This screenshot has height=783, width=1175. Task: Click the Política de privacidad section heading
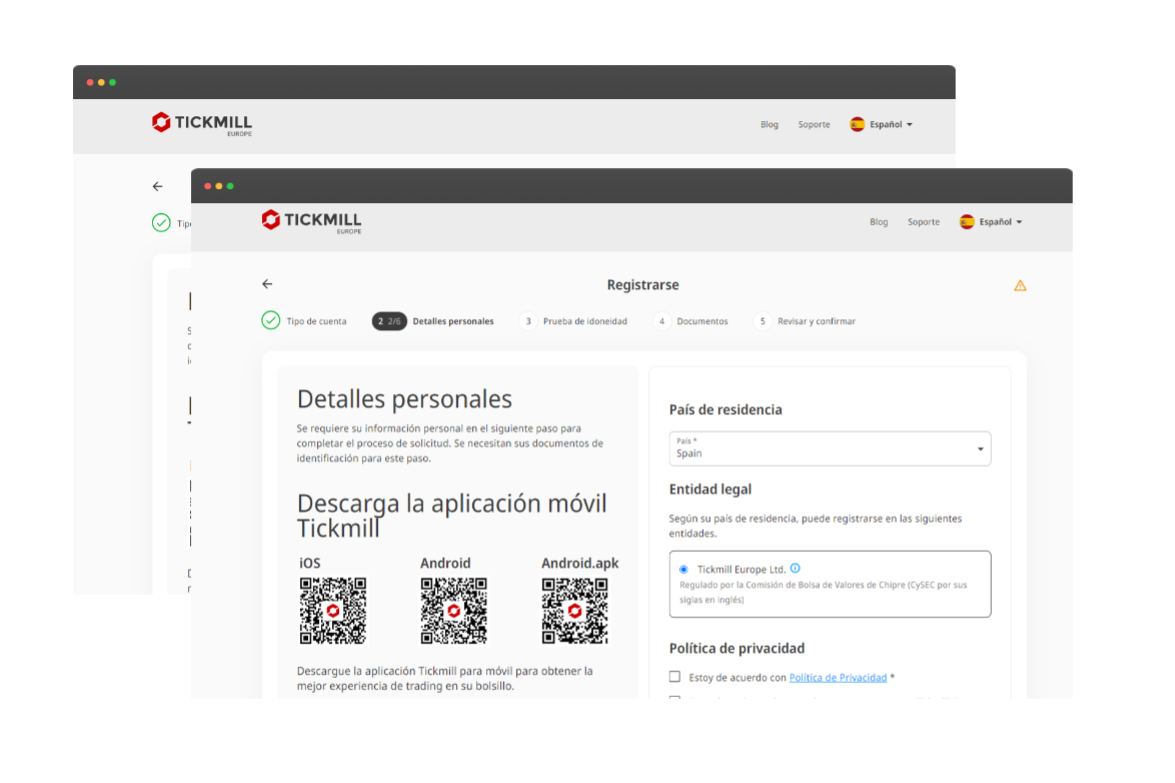tap(737, 648)
